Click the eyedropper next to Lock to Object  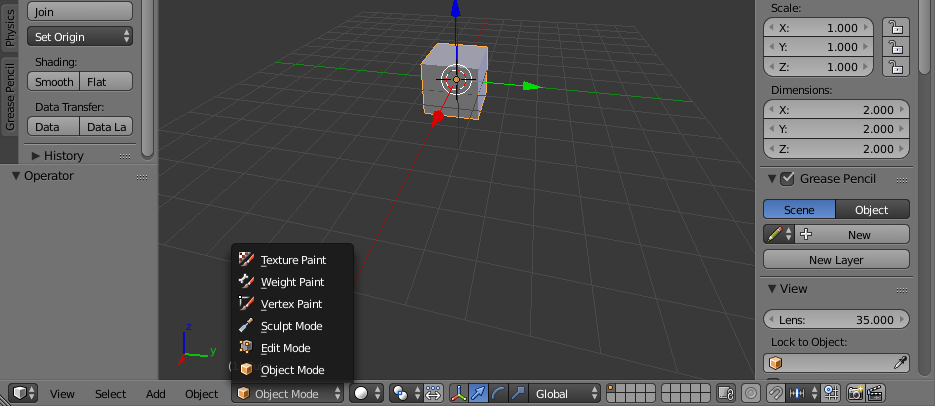900,363
